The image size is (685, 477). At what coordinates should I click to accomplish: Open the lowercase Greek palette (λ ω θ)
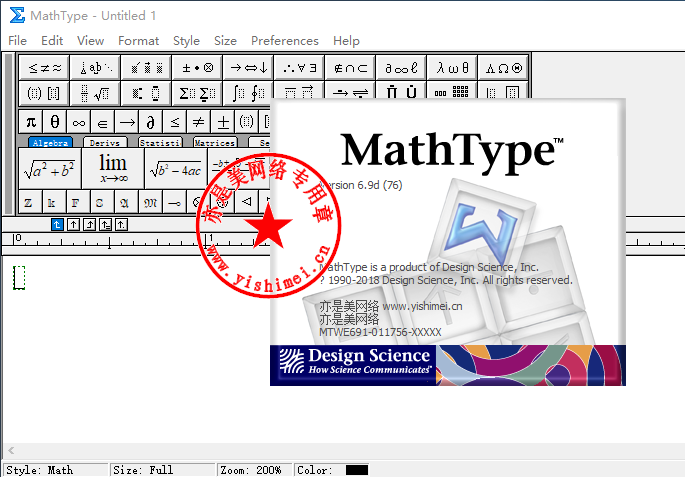[x=452, y=68]
